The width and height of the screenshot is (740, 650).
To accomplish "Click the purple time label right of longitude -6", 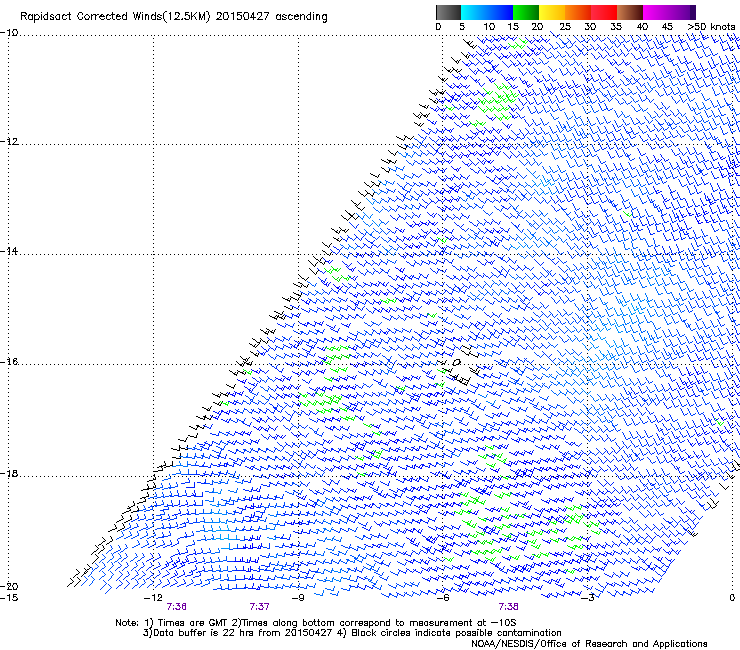I will coord(508,607).
